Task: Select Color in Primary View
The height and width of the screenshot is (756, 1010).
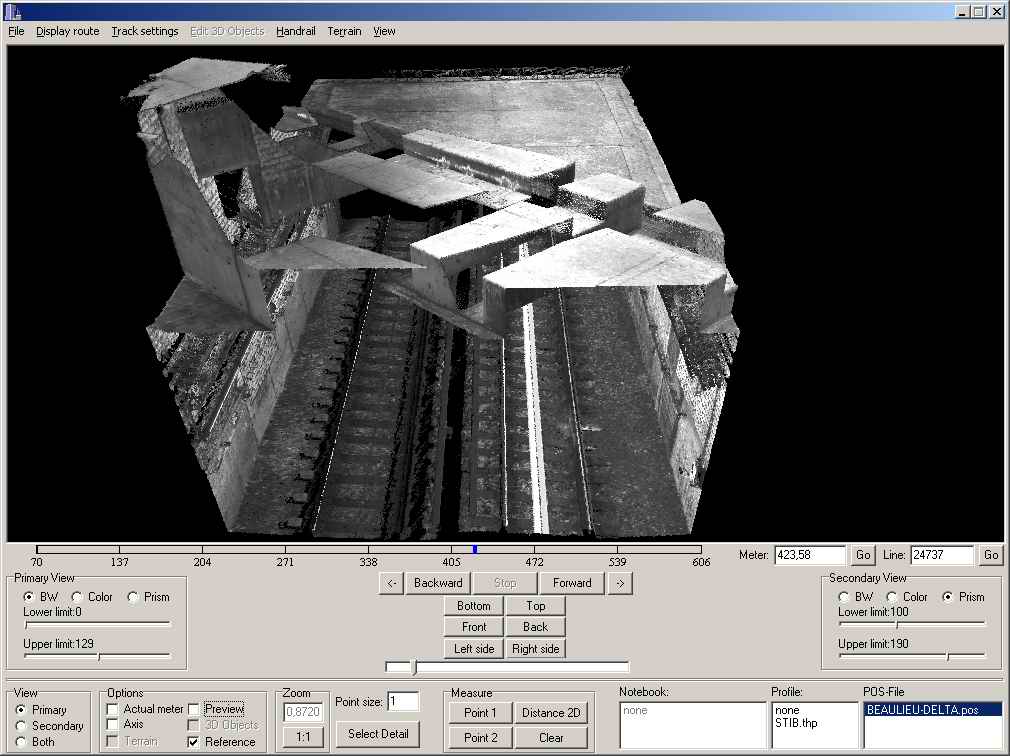Action: coord(78,597)
